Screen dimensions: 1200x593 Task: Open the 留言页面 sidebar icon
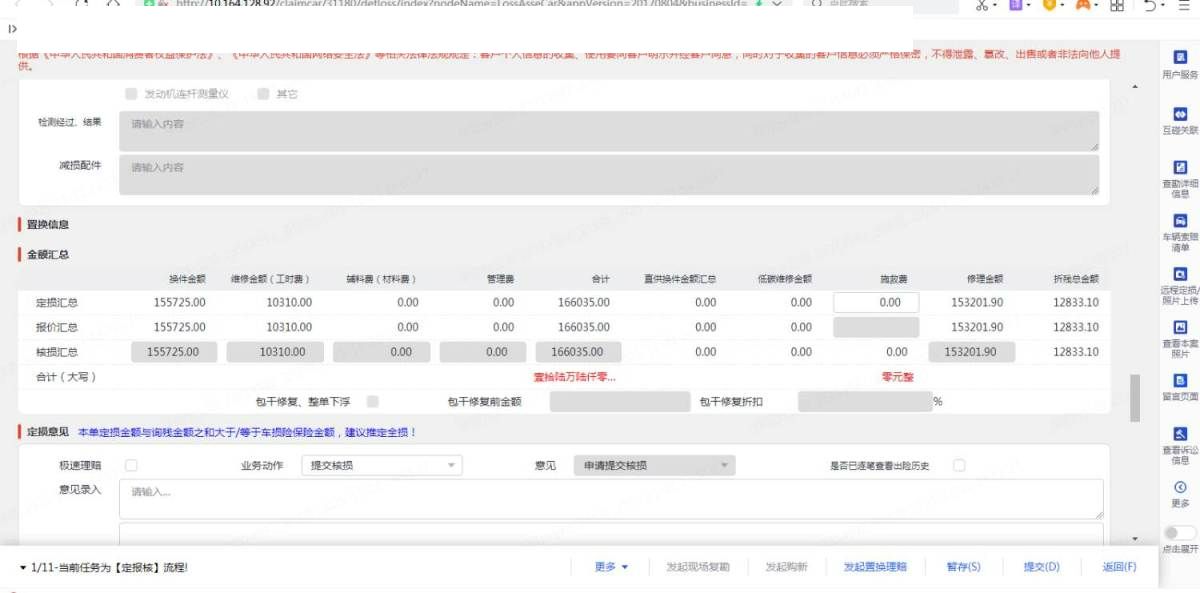pos(1180,381)
